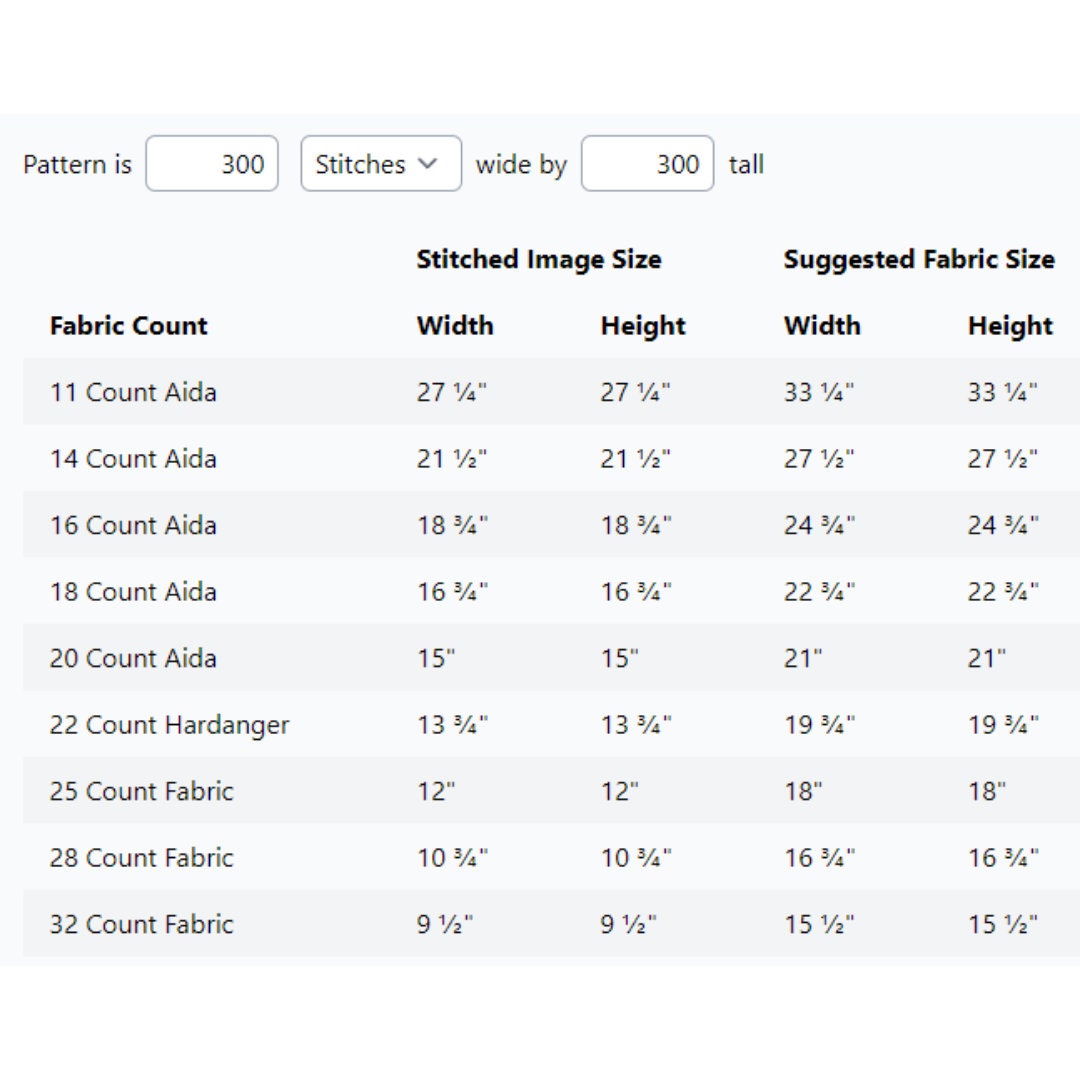Image resolution: width=1080 pixels, height=1080 pixels.
Task: Select the 14 Count Aida row
Action: point(551,458)
